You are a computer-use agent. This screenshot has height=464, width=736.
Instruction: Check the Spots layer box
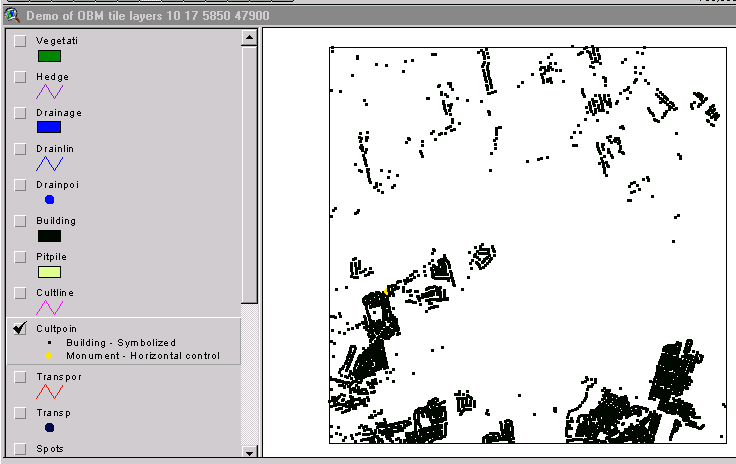coord(20,449)
